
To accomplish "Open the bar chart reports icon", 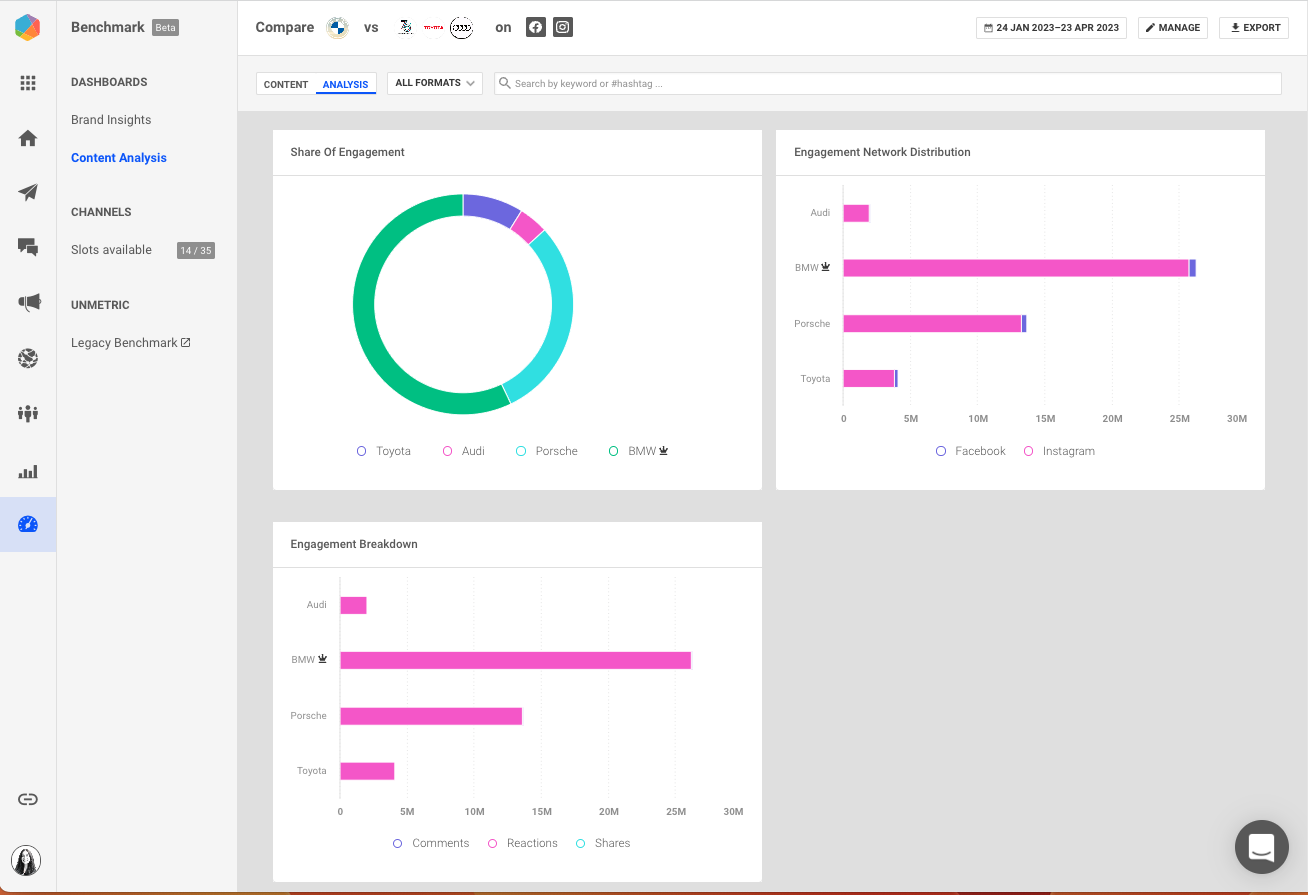I will (28, 471).
